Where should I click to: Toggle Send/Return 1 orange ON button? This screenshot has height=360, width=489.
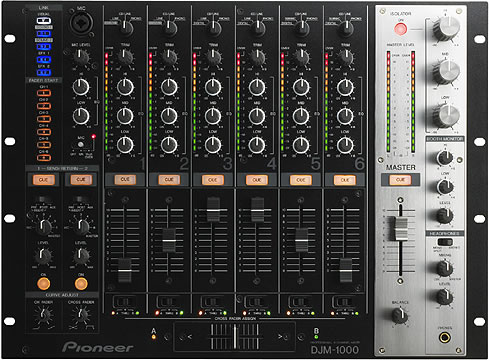(x=44, y=284)
